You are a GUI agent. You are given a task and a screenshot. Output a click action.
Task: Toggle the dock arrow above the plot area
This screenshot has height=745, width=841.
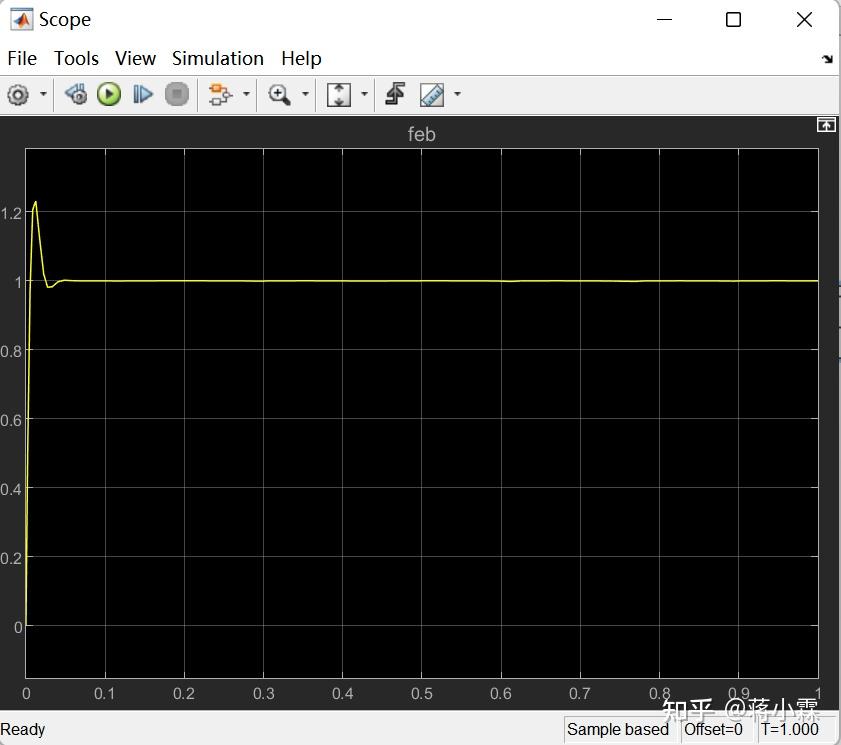pos(826,124)
